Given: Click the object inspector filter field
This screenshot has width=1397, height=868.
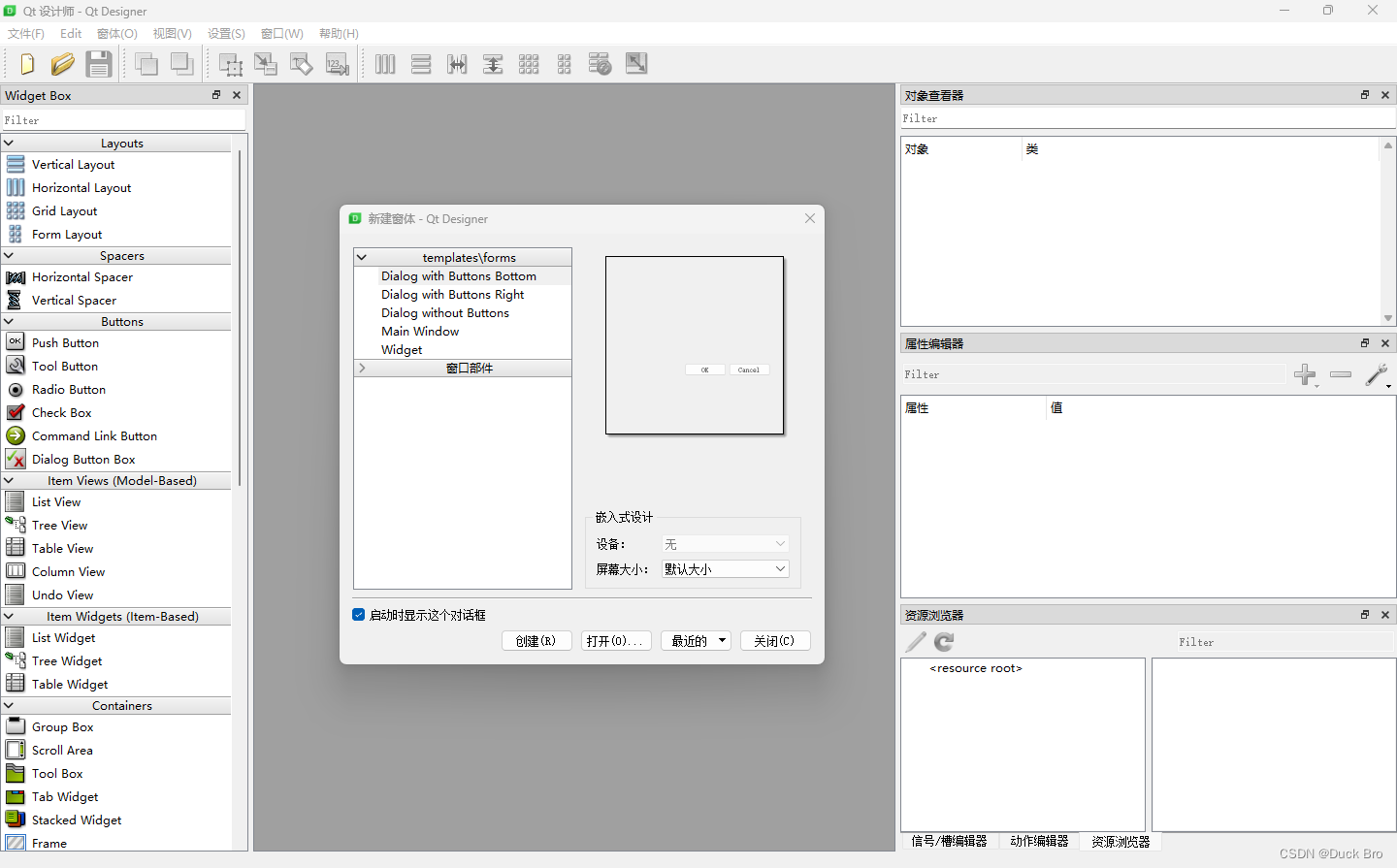Looking at the screenshot, I should pyautogui.click(x=1148, y=118).
